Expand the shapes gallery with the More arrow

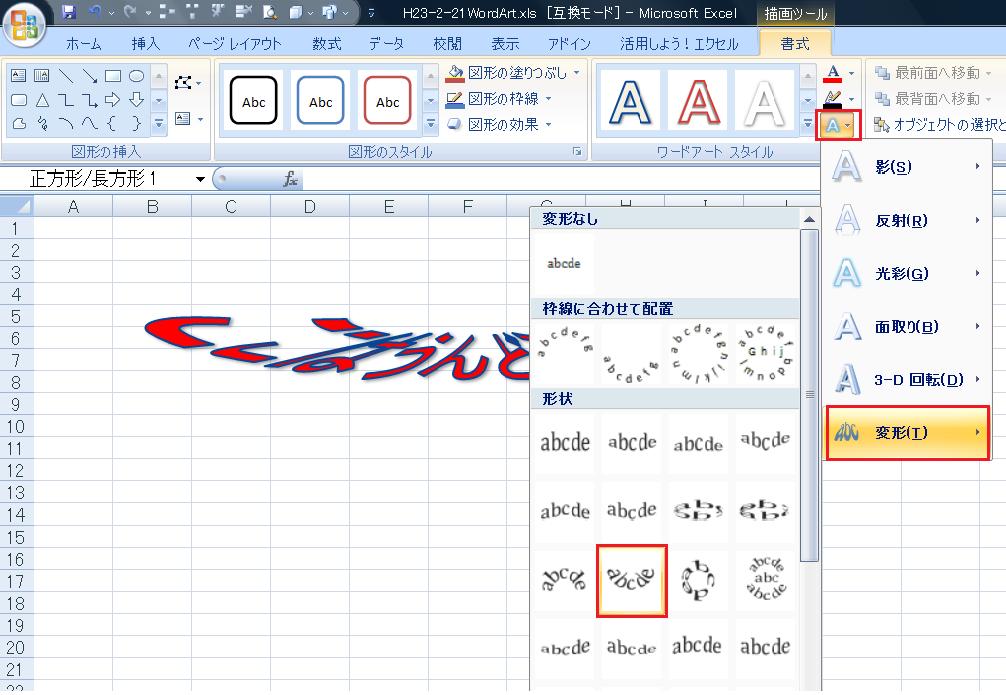click(x=159, y=123)
